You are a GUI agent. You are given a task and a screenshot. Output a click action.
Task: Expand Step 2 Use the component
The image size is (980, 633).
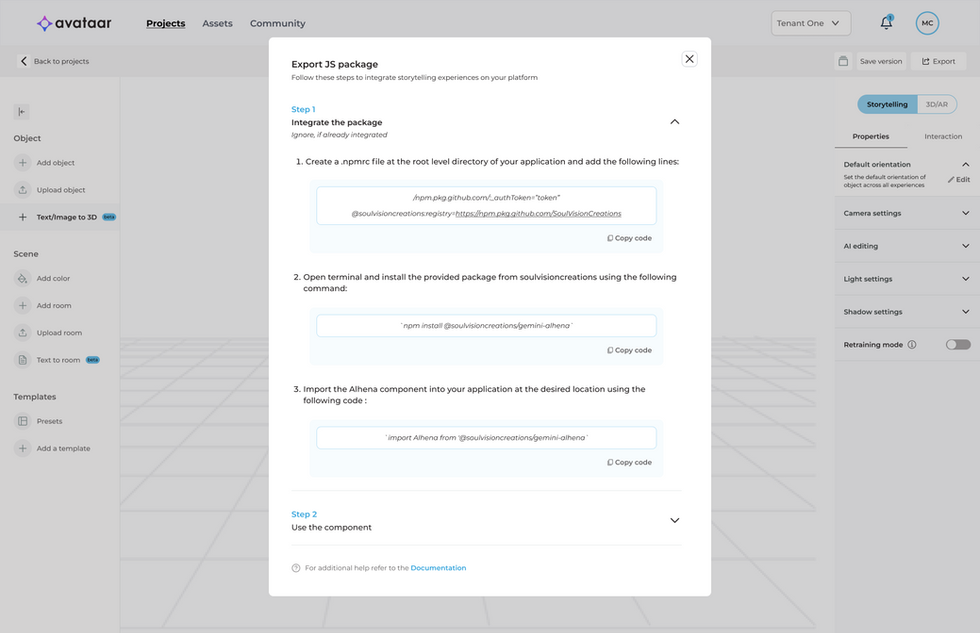click(x=674, y=520)
